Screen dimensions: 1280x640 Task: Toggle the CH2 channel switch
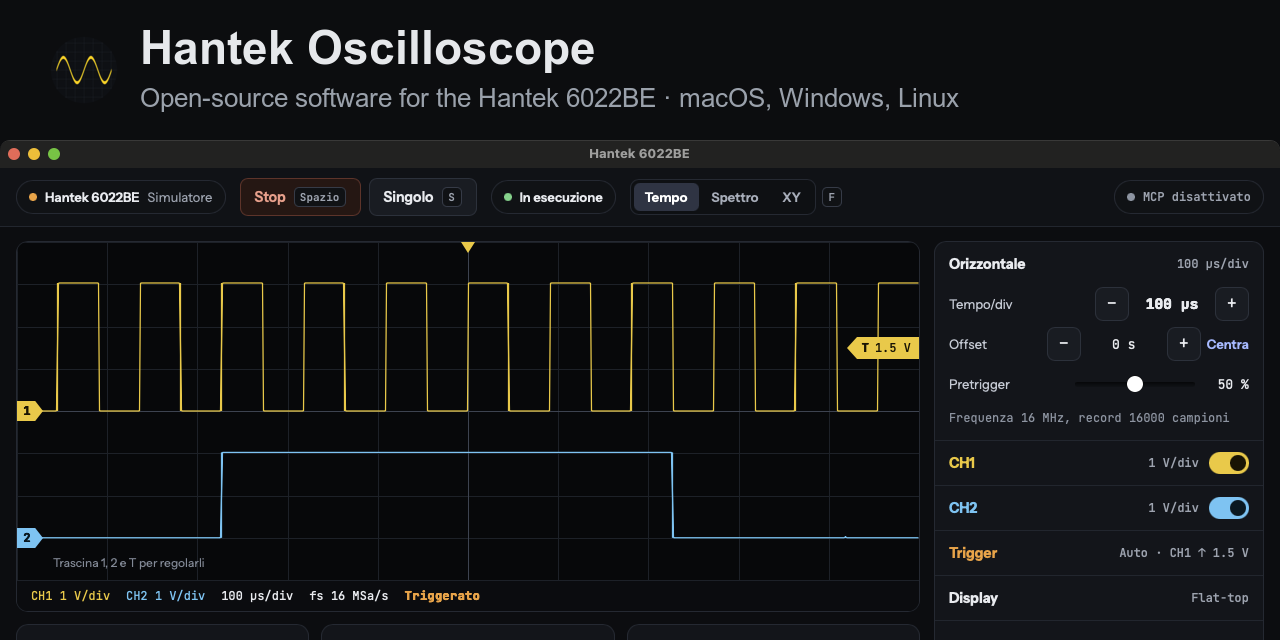1229,508
